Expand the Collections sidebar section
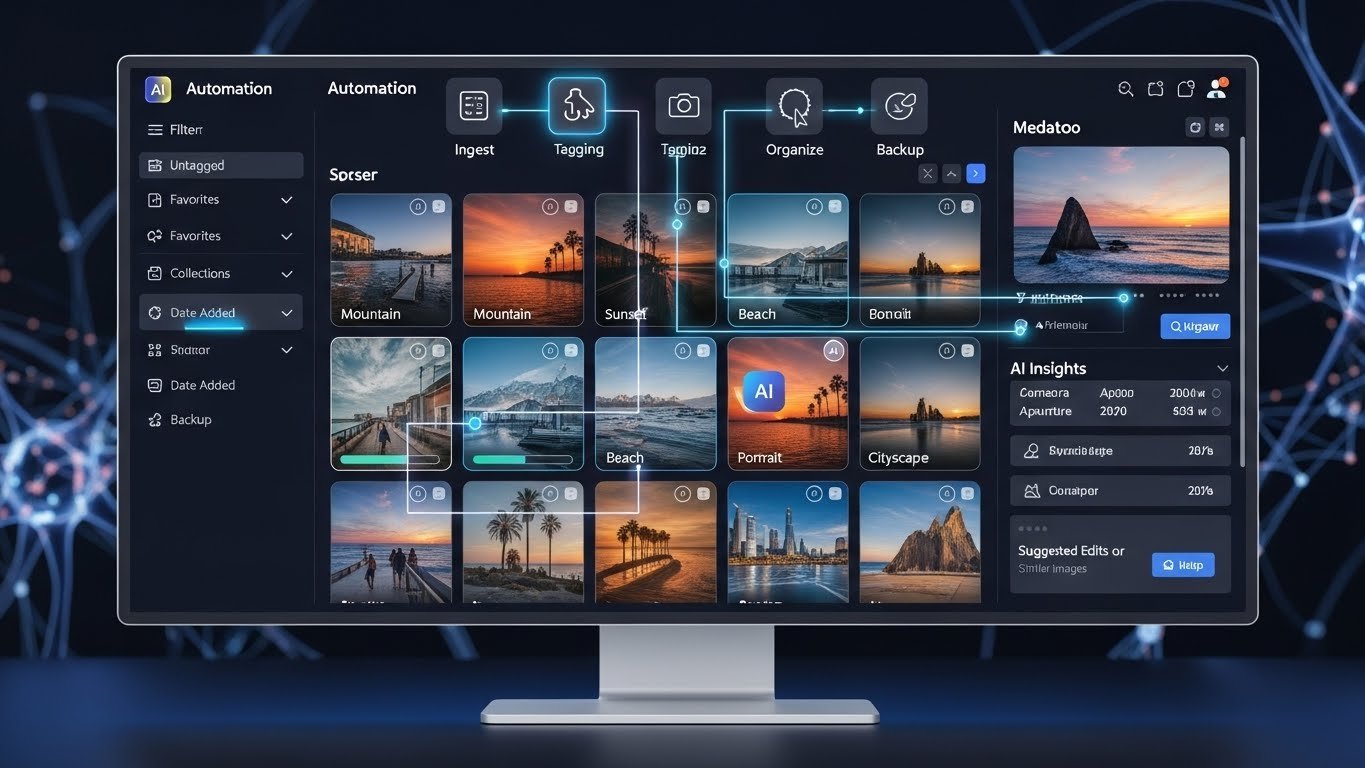This screenshot has height=768, width=1365. tap(286, 274)
